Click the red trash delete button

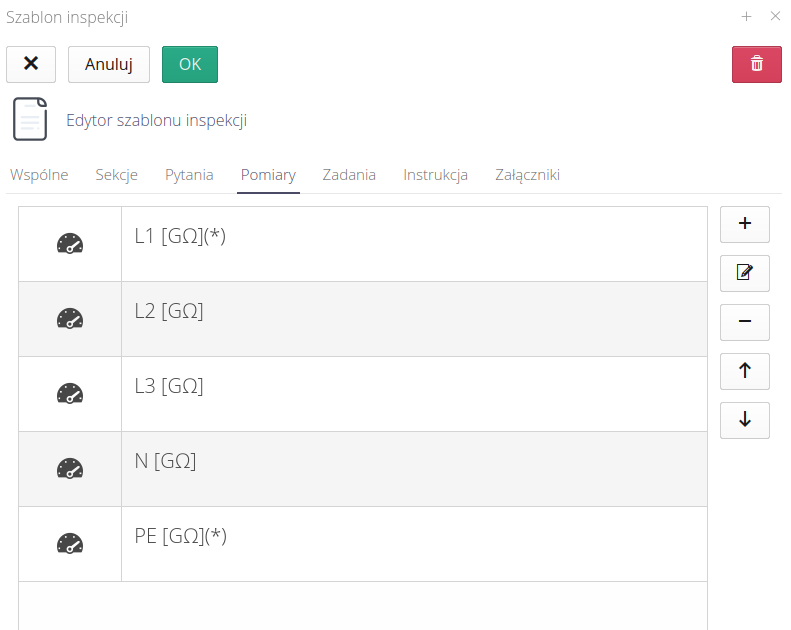(x=756, y=64)
